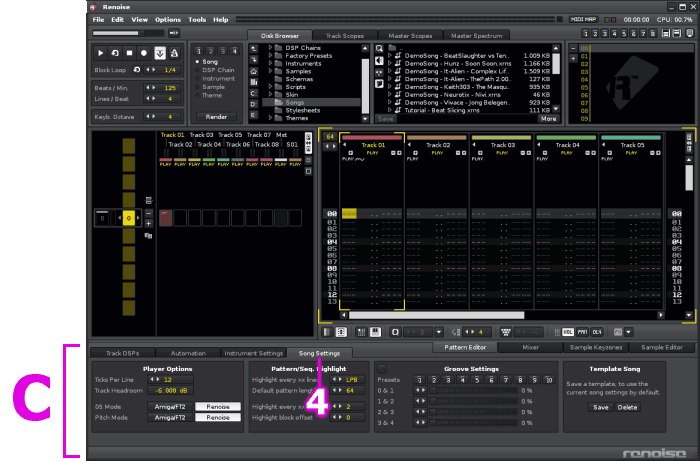This screenshot has height=461, width=700.
Task: Open the Edit menu
Action: pyautogui.click(x=117, y=20)
